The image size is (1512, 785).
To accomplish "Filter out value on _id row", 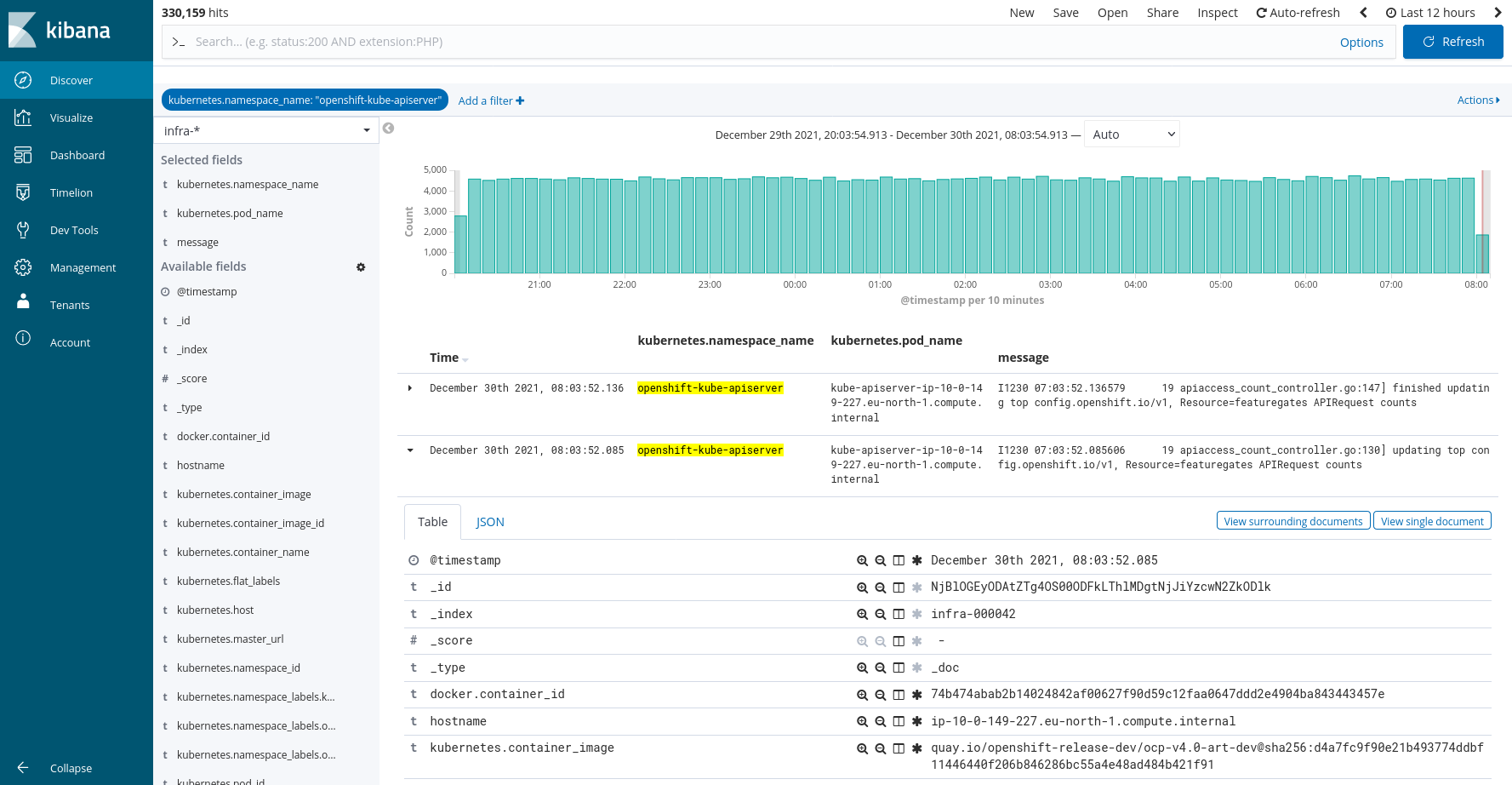I will click(881, 587).
